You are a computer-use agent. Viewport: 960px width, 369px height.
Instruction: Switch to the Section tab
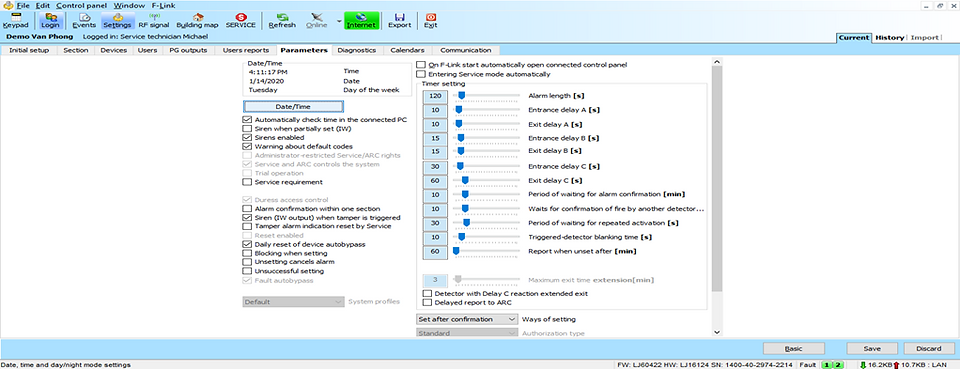pos(76,50)
